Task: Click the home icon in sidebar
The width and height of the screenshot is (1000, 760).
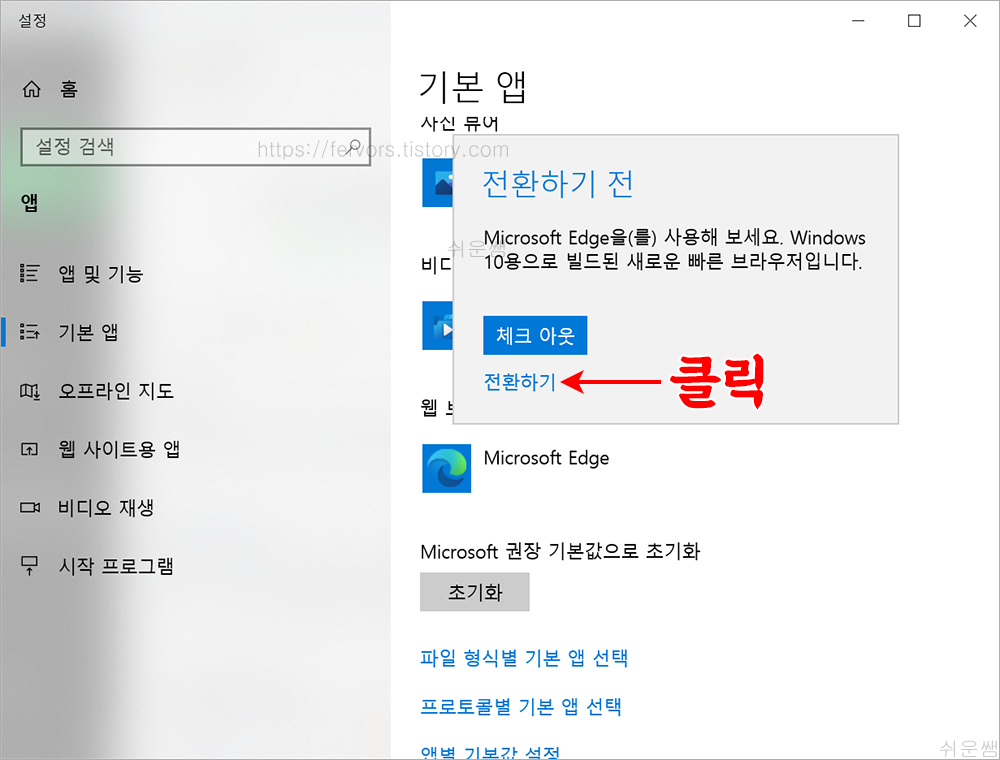Action: tap(31, 89)
